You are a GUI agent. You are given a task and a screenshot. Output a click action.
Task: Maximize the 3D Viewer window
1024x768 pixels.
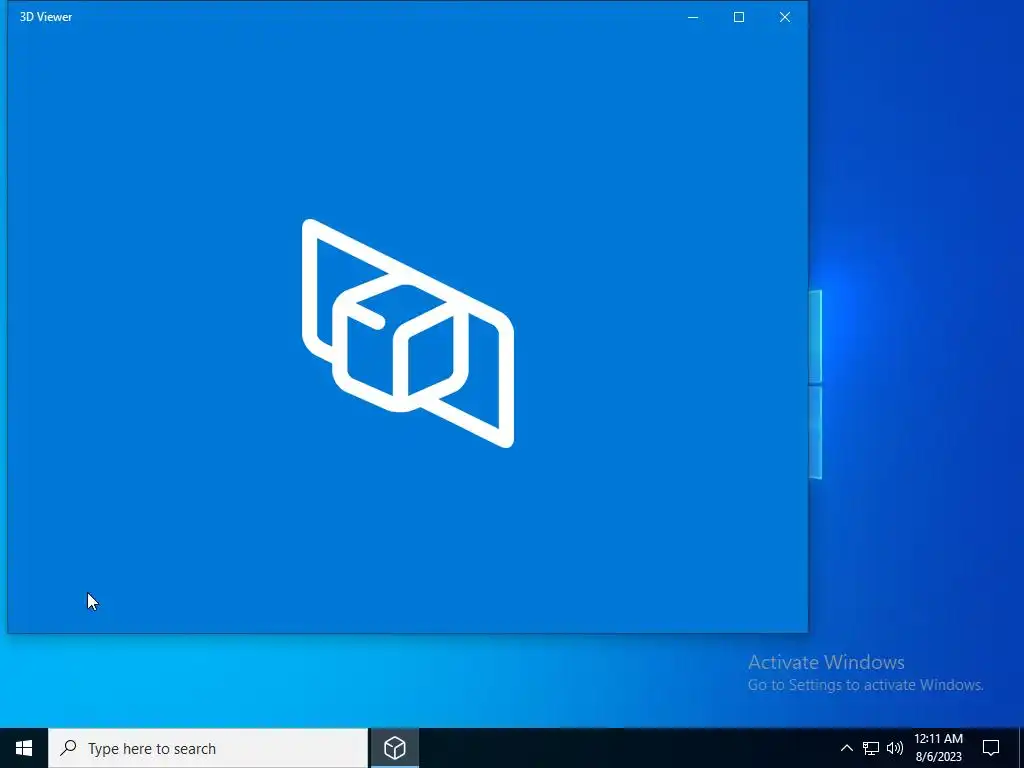click(x=739, y=17)
